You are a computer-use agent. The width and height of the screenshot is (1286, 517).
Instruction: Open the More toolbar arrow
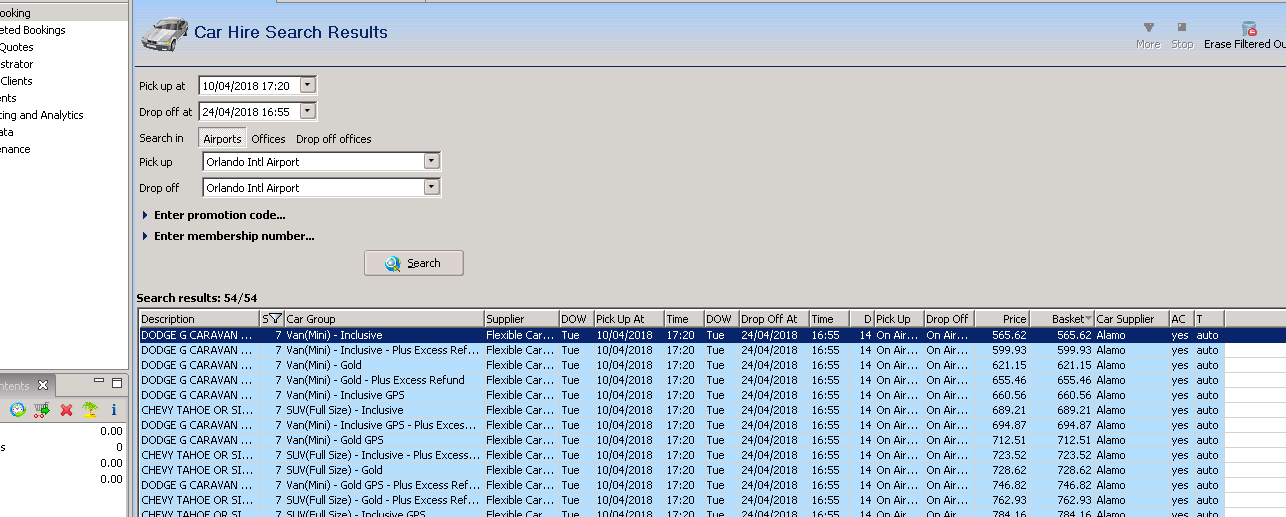1148,28
